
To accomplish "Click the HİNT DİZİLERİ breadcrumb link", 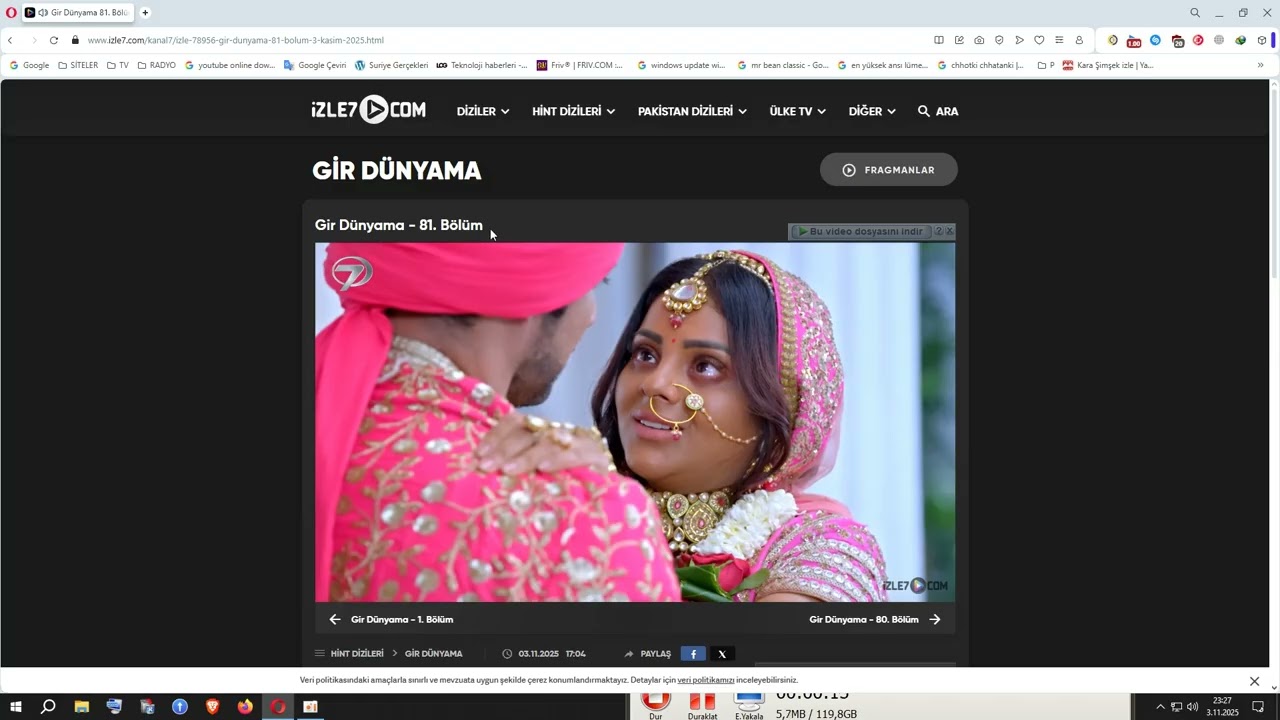I will pyautogui.click(x=357, y=653).
